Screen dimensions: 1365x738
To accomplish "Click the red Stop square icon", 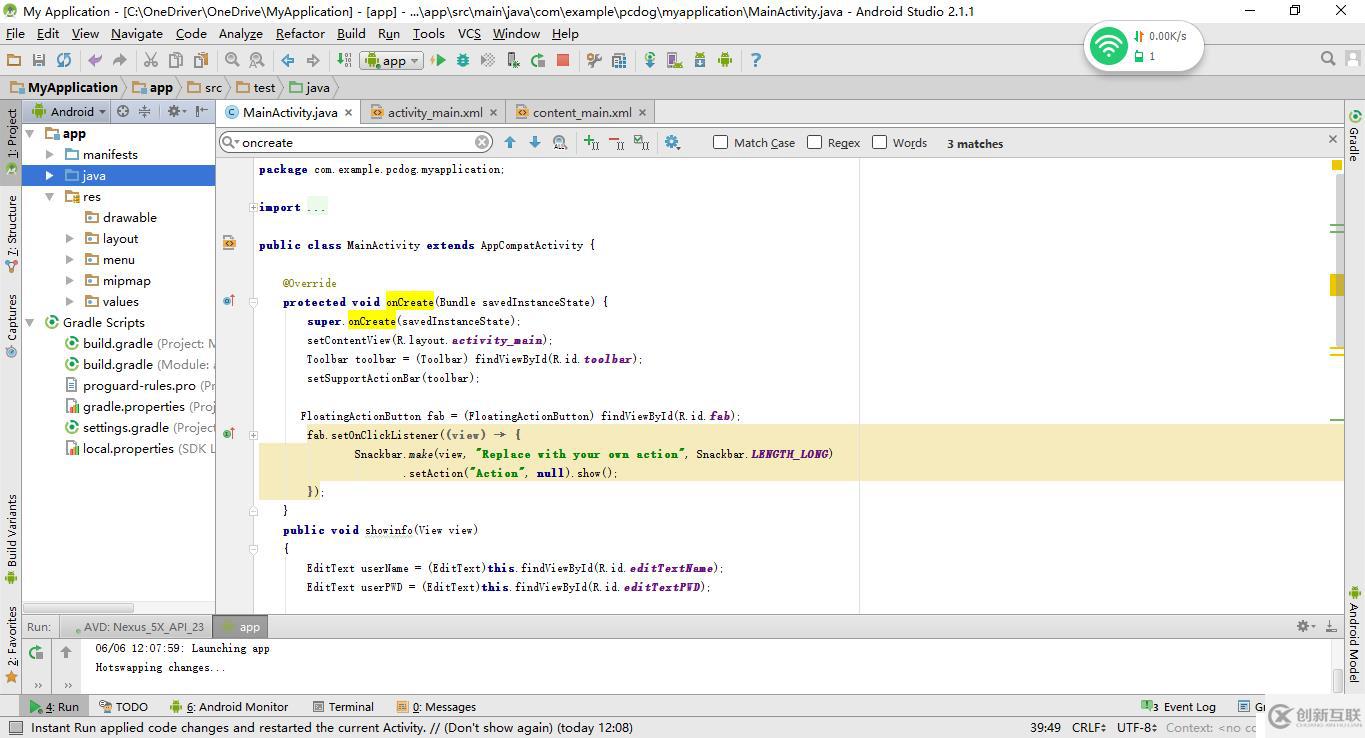I will click(563, 60).
